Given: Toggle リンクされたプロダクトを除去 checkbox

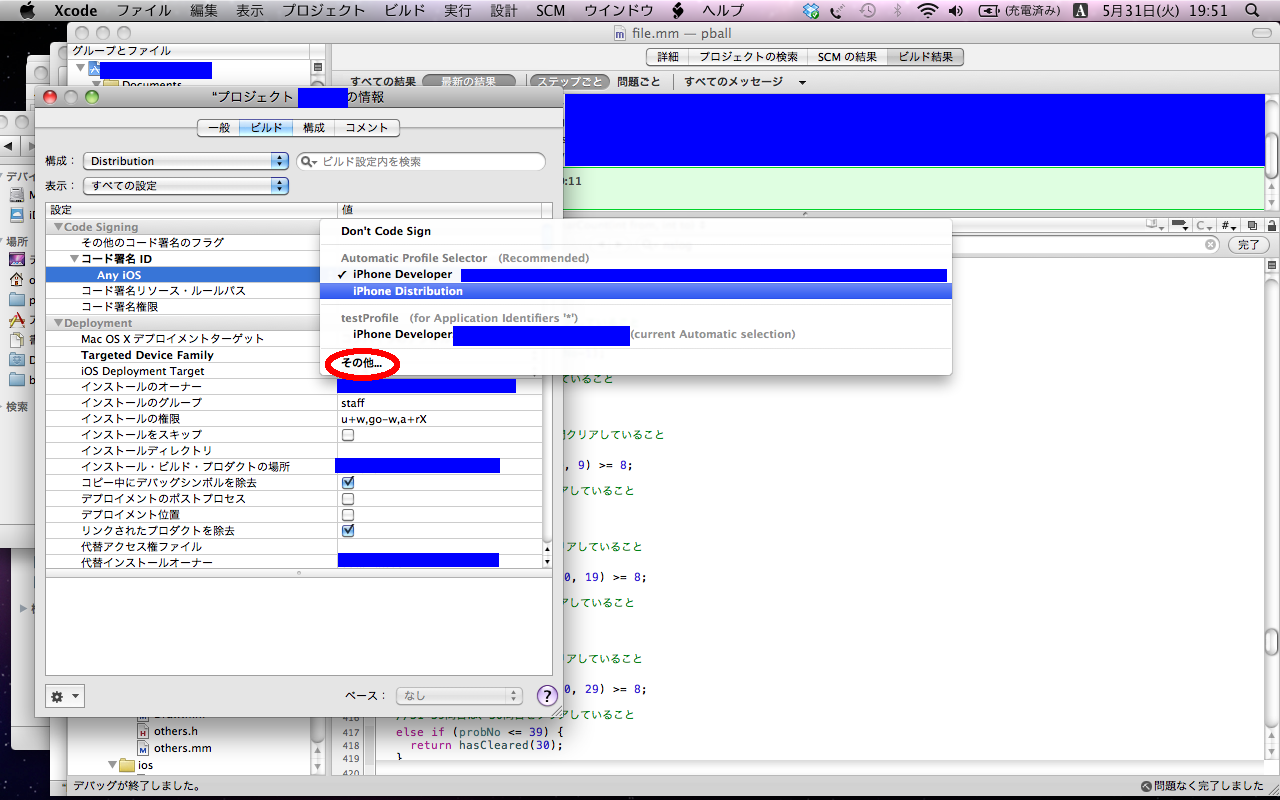Looking at the screenshot, I should (x=348, y=531).
